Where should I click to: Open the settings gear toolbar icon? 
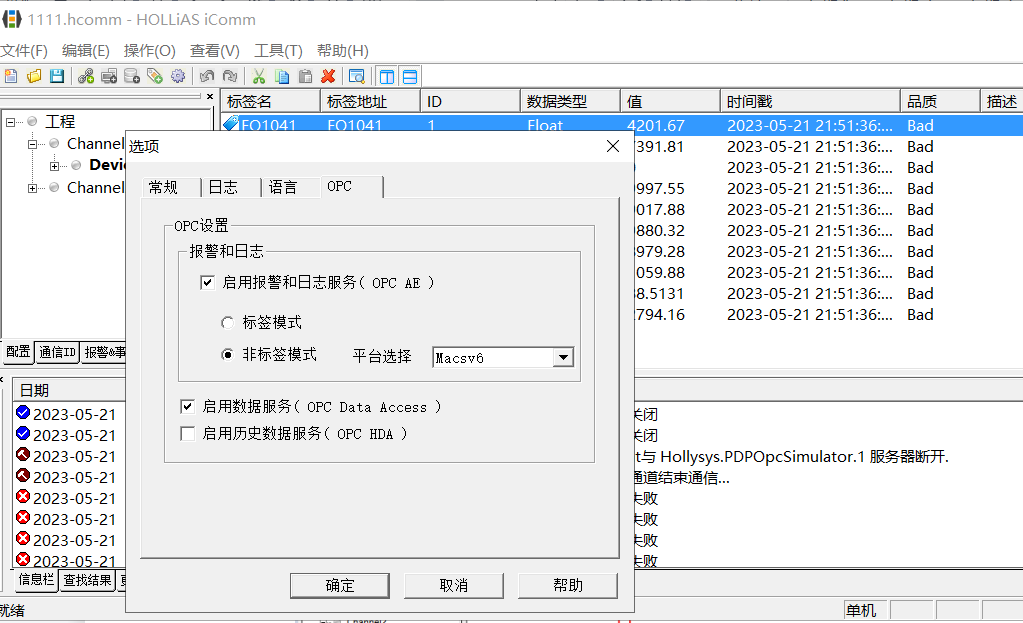coord(177,75)
